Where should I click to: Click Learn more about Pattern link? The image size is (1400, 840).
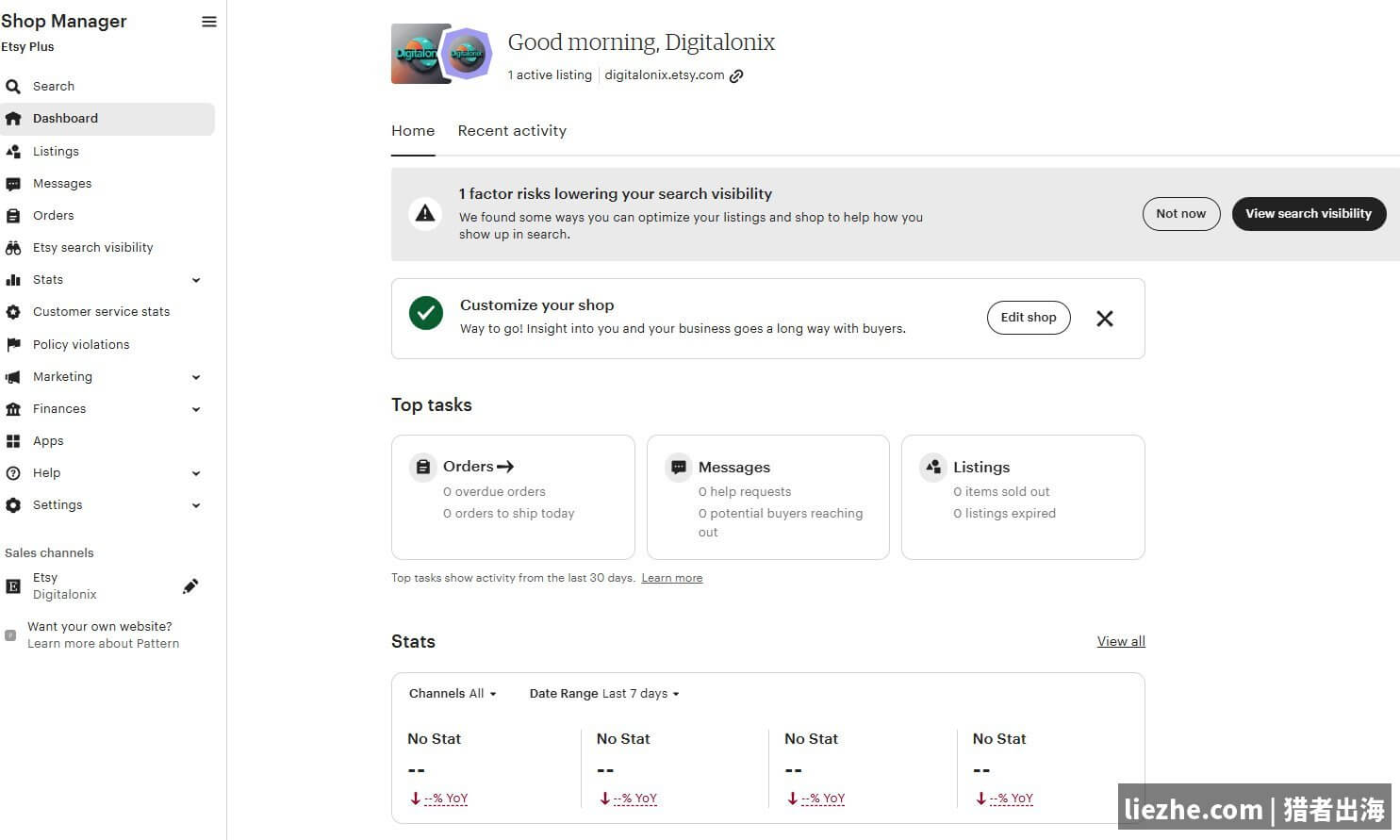[x=103, y=644]
